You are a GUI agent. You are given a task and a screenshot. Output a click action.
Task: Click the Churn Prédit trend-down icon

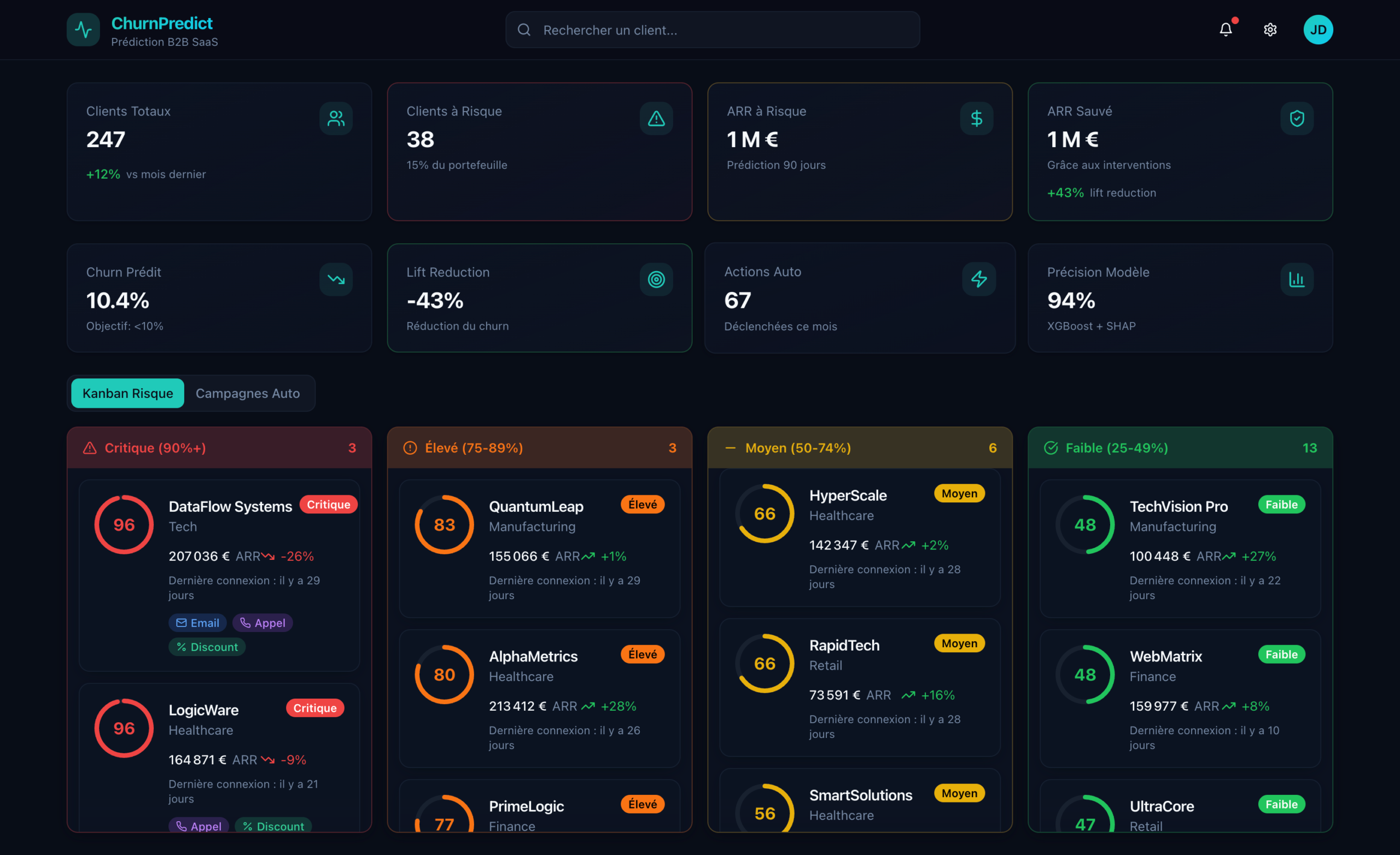[x=336, y=279]
